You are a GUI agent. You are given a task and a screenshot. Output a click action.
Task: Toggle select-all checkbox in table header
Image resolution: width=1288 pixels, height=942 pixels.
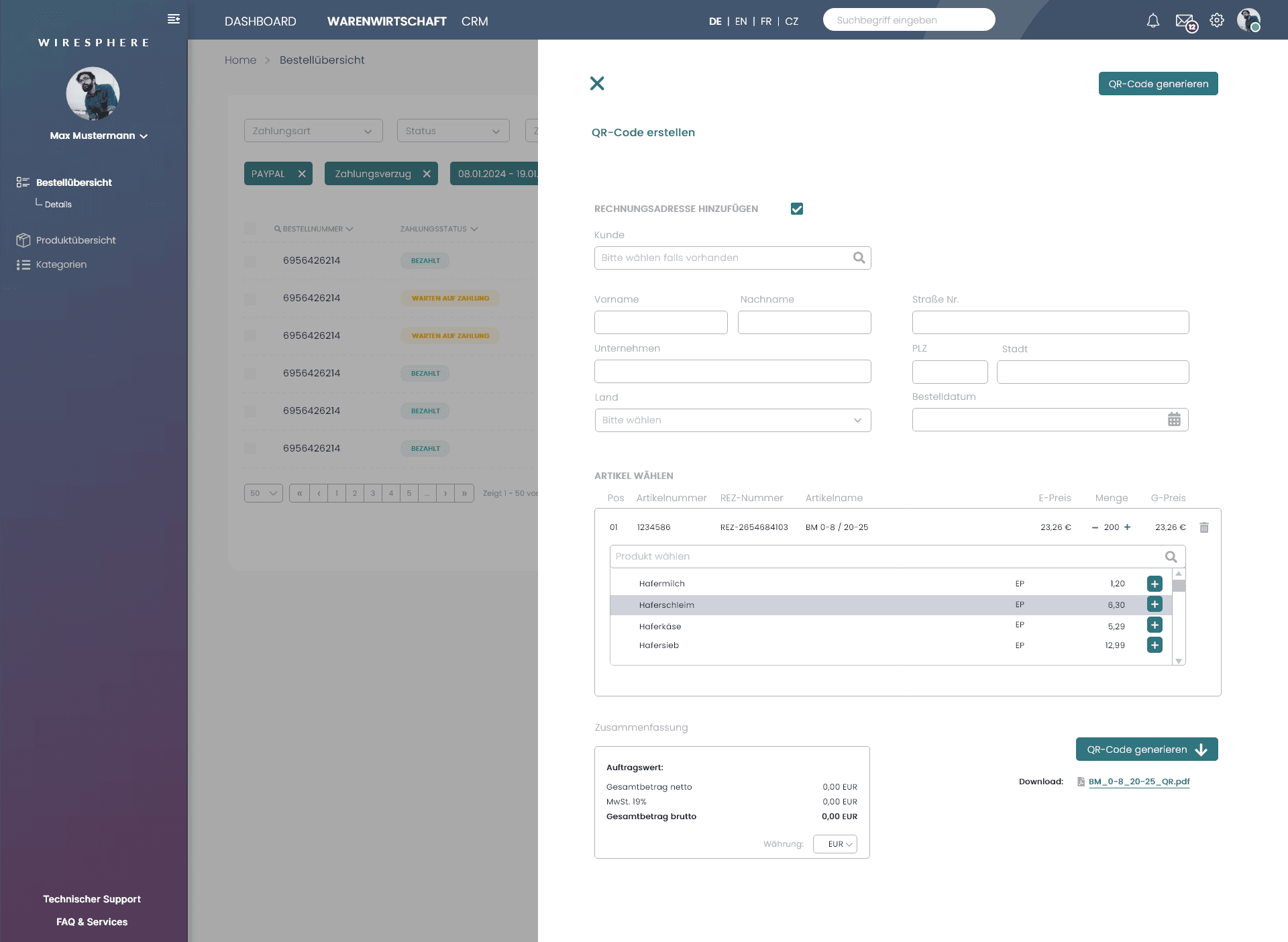250,229
